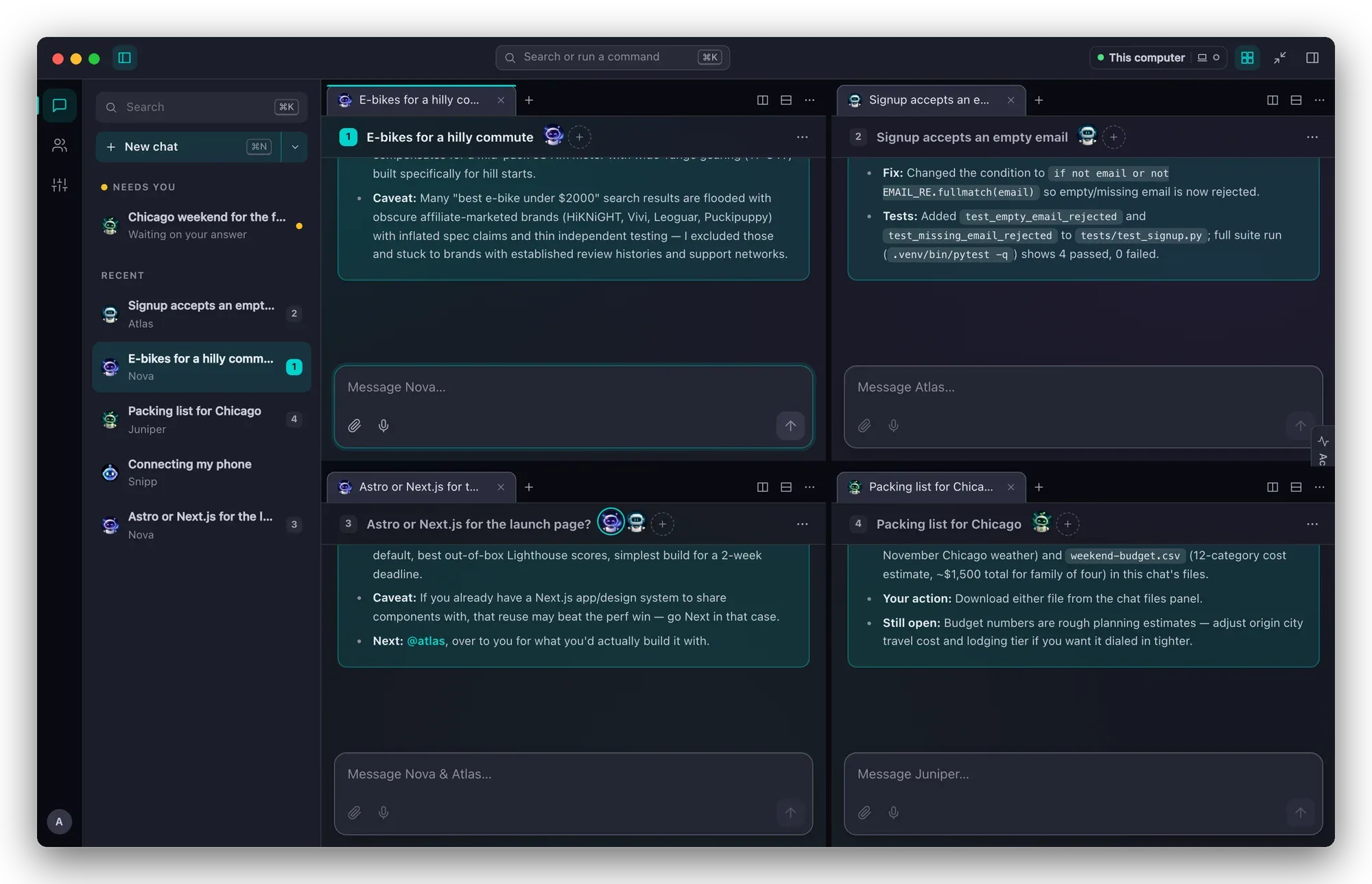Image resolution: width=1372 pixels, height=884 pixels.
Task: Open the Chats section in sidebar
Action: click(60, 106)
